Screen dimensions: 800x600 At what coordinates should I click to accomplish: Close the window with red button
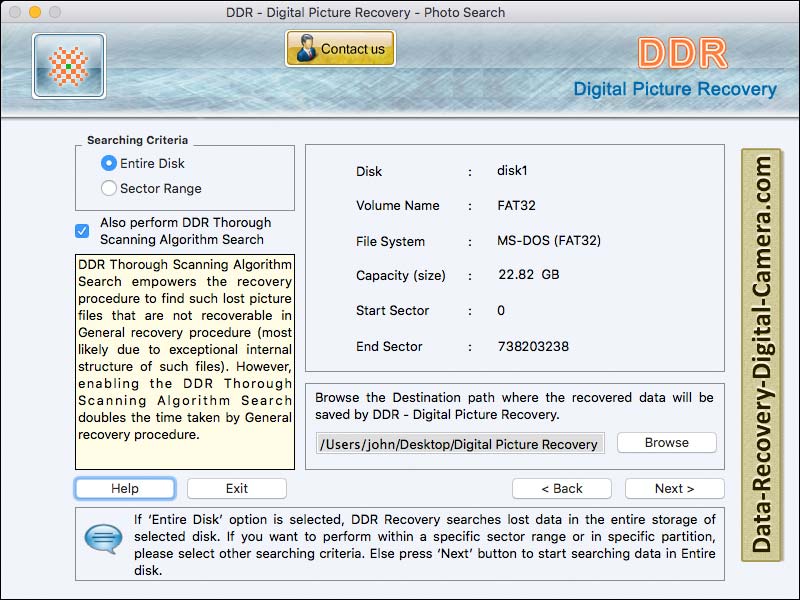coord(14,12)
